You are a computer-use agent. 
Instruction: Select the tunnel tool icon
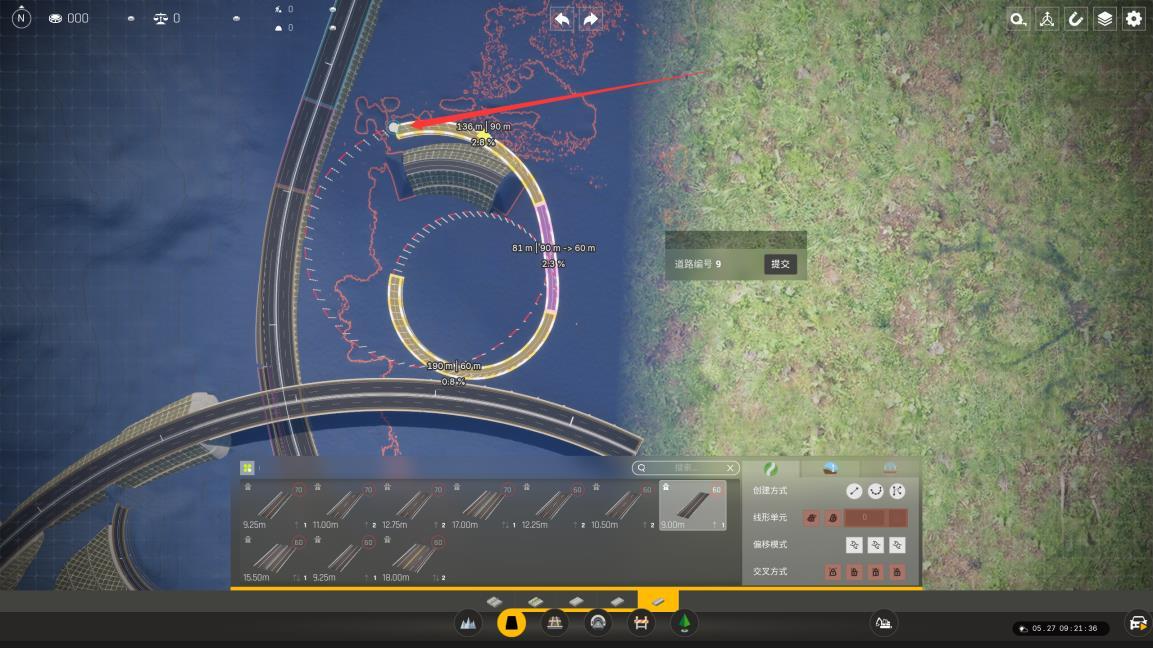point(598,624)
